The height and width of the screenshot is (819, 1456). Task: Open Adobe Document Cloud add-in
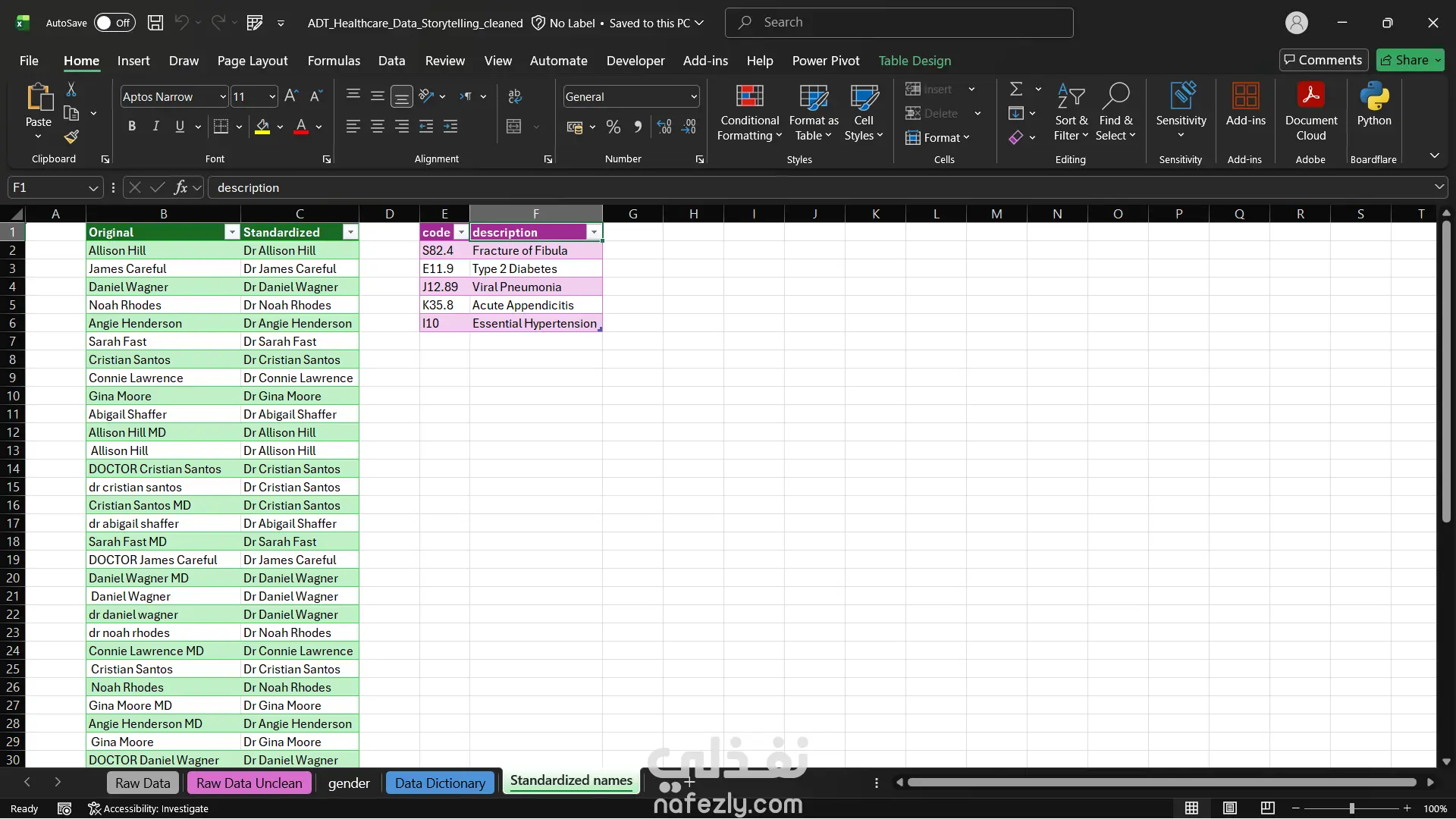pyautogui.click(x=1310, y=112)
